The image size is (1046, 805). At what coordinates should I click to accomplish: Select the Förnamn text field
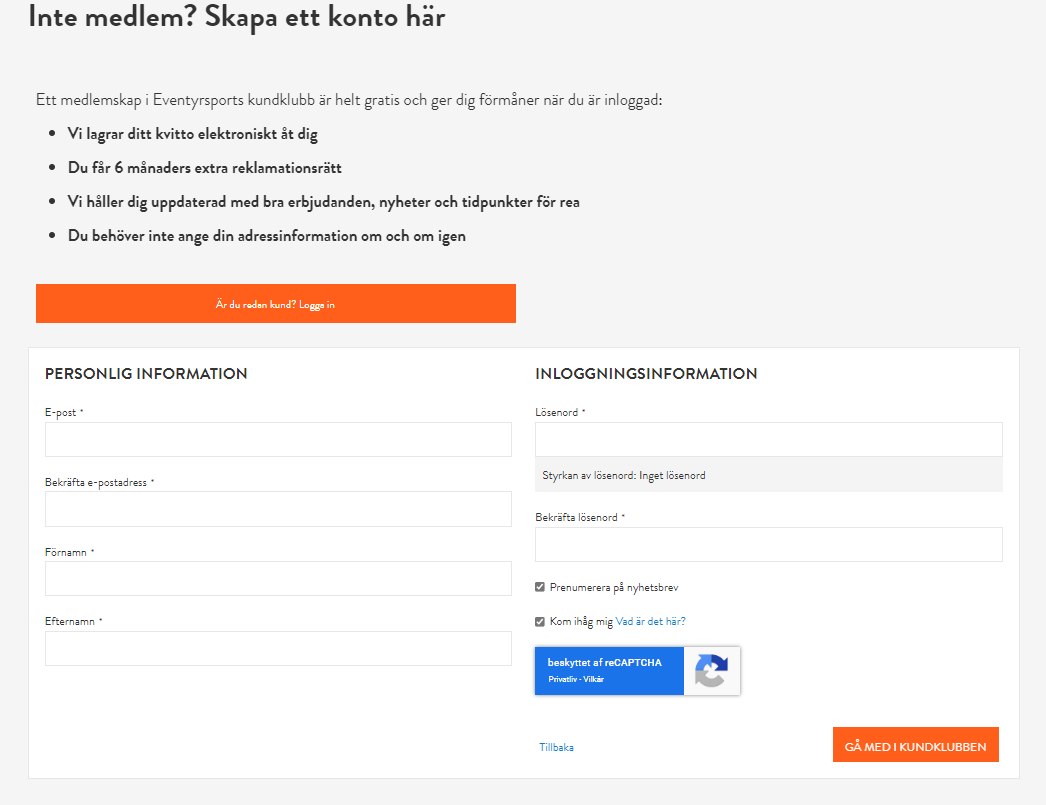click(x=278, y=578)
